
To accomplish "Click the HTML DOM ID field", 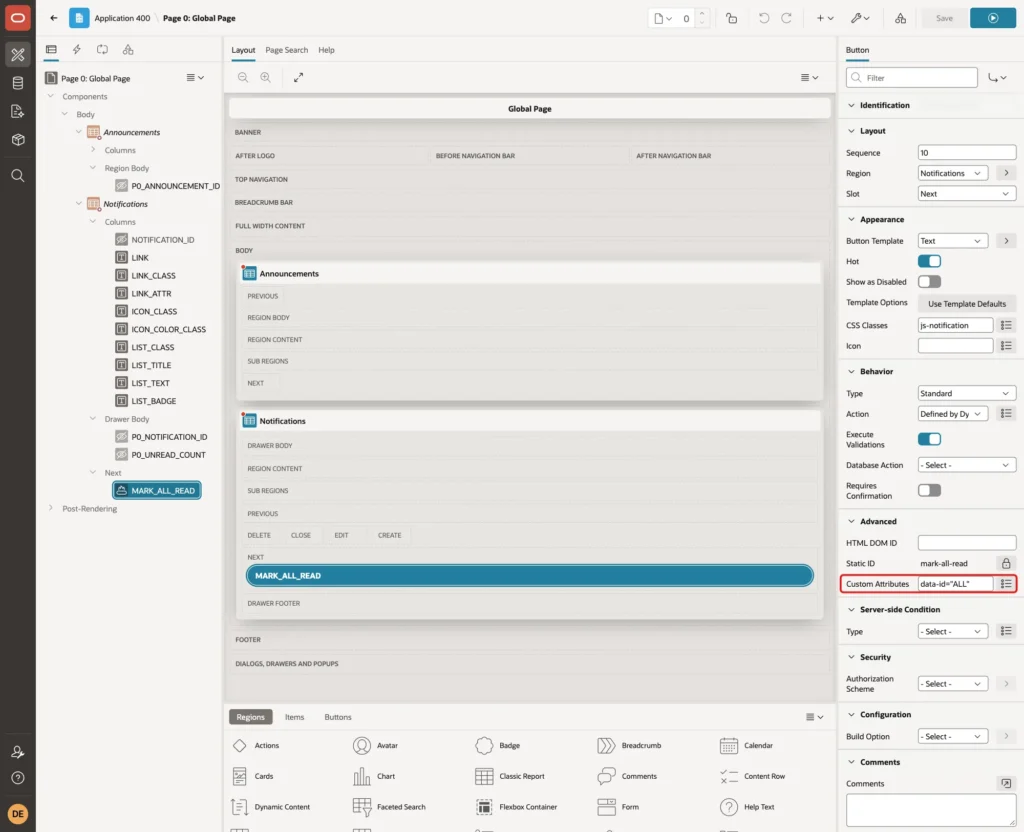I will pos(967,543).
